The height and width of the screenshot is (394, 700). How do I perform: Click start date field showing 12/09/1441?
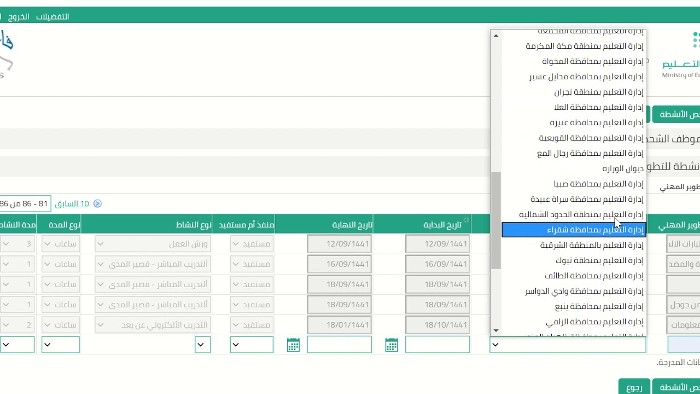(x=437, y=244)
